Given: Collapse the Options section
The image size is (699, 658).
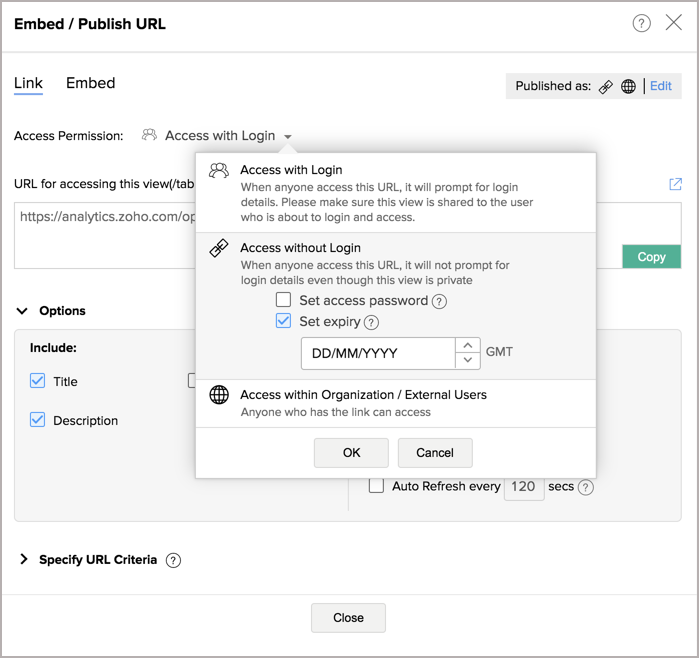Looking at the screenshot, I should pos(22,311).
